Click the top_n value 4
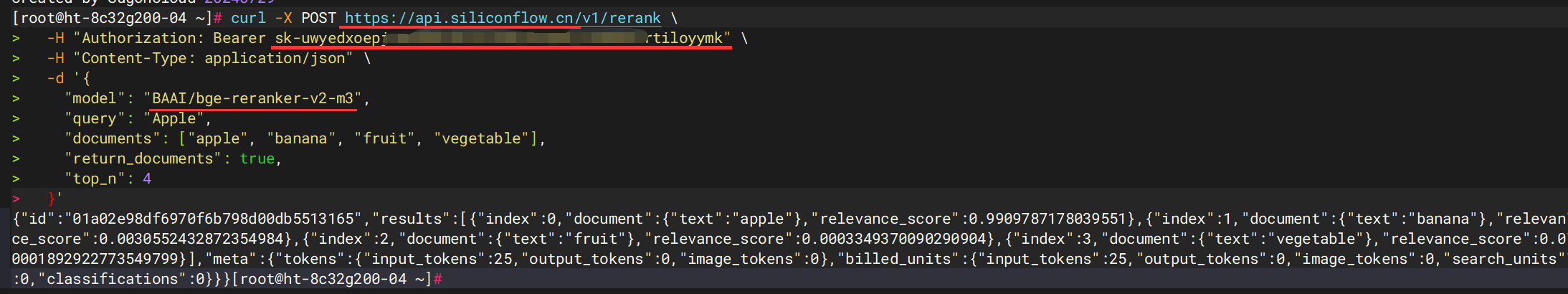The width and height of the screenshot is (1568, 294). [147, 179]
